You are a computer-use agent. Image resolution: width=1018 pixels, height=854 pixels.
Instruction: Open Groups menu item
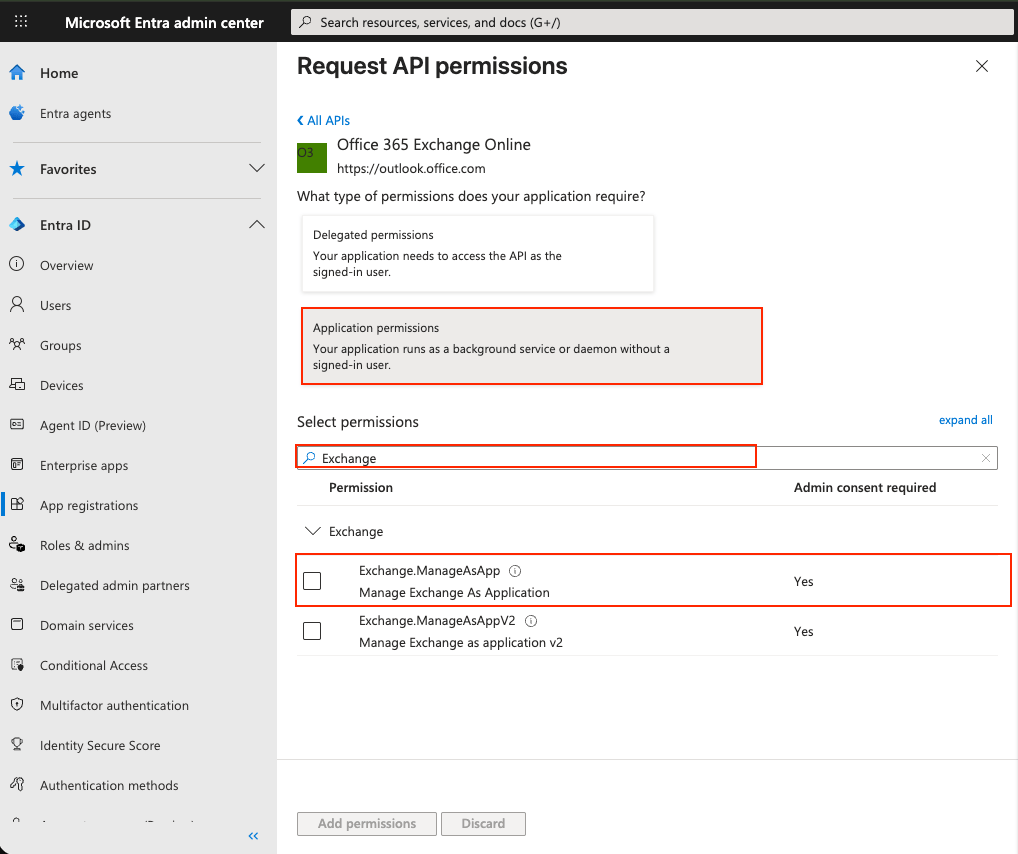coord(60,345)
